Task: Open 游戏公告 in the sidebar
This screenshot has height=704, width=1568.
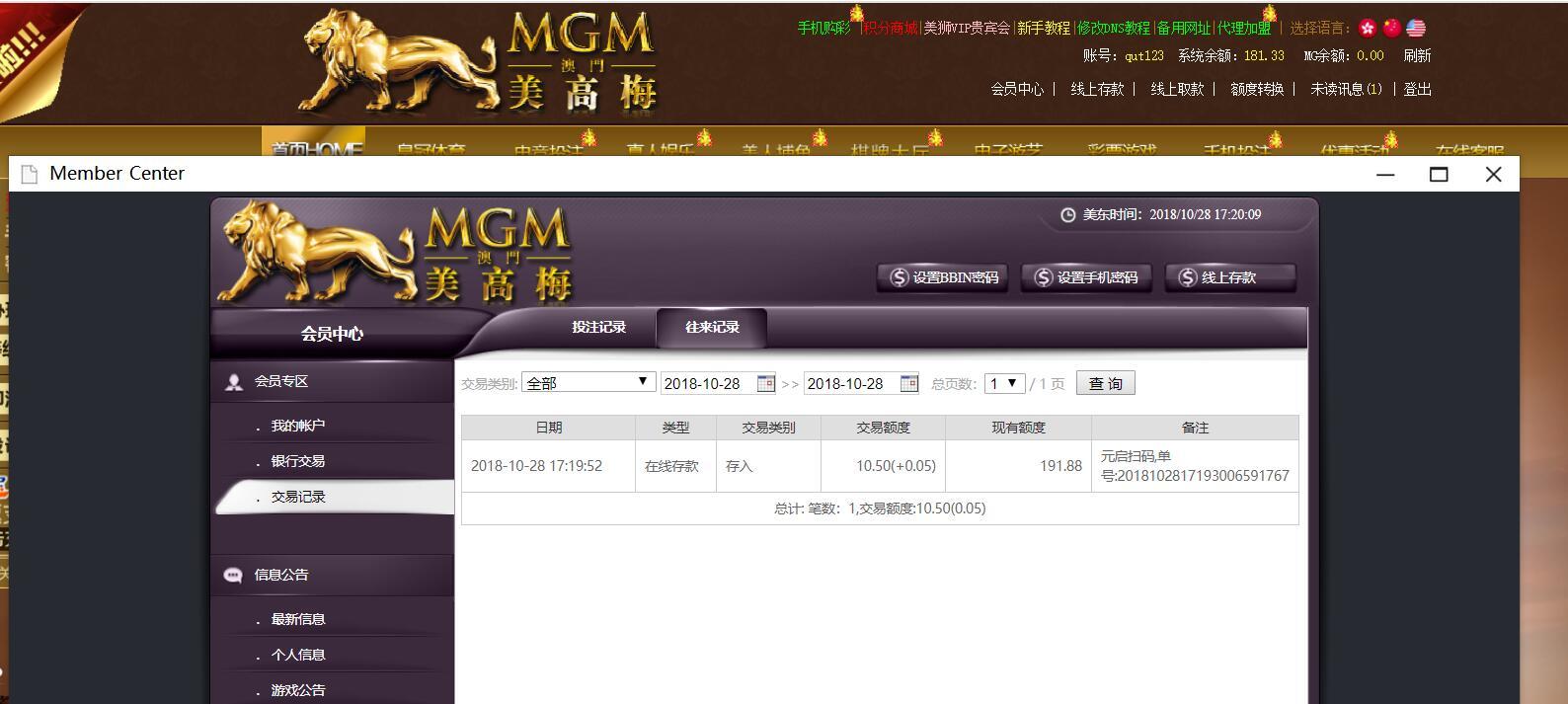Action: [297, 690]
